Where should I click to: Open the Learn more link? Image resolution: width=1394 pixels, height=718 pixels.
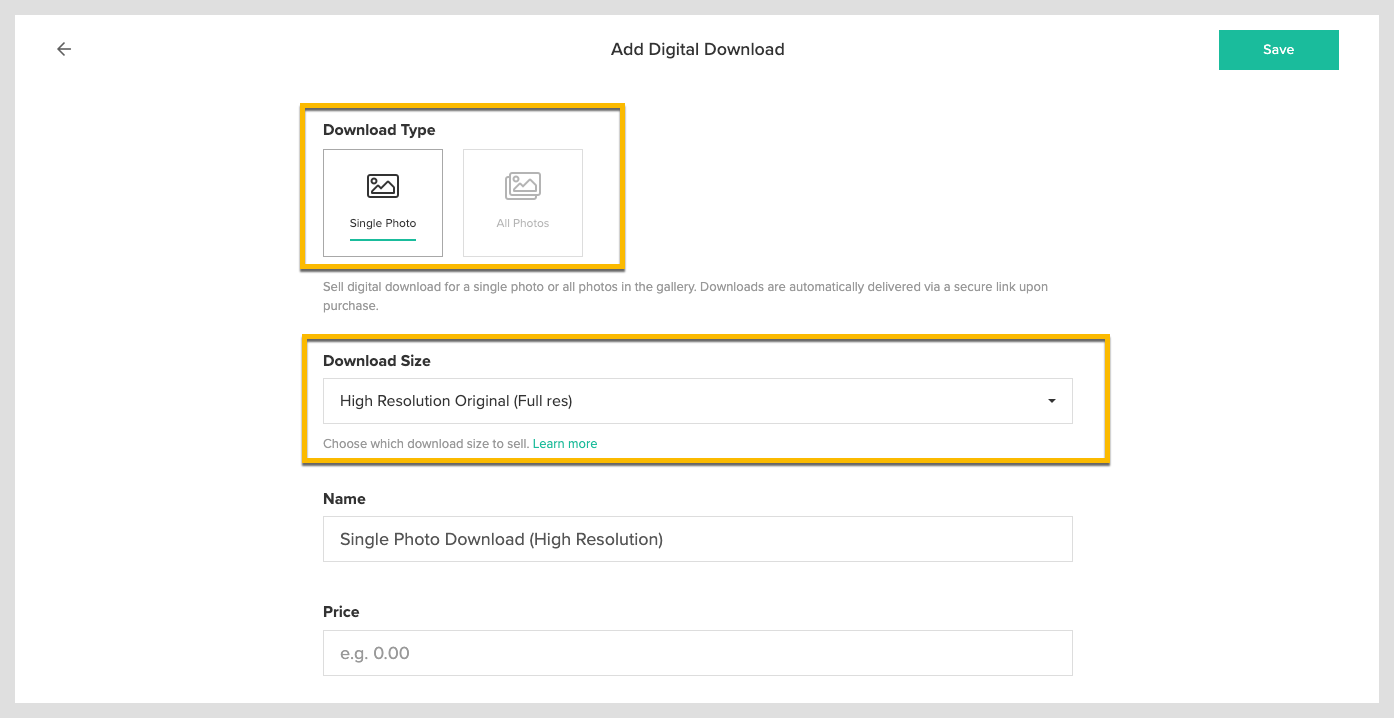click(564, 443)
